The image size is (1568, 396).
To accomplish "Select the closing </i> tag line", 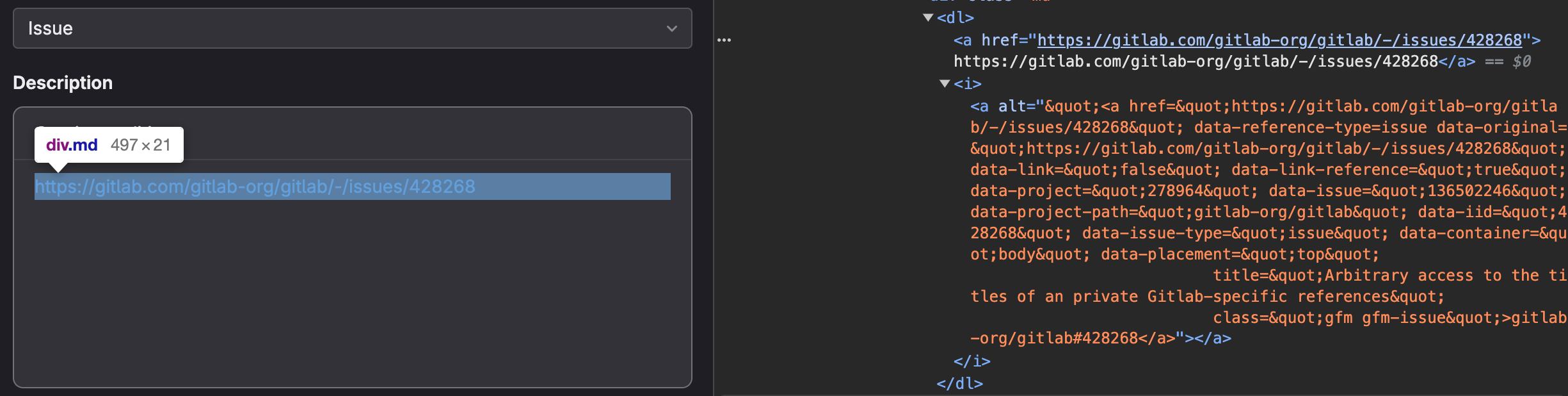I will (972, 361).
